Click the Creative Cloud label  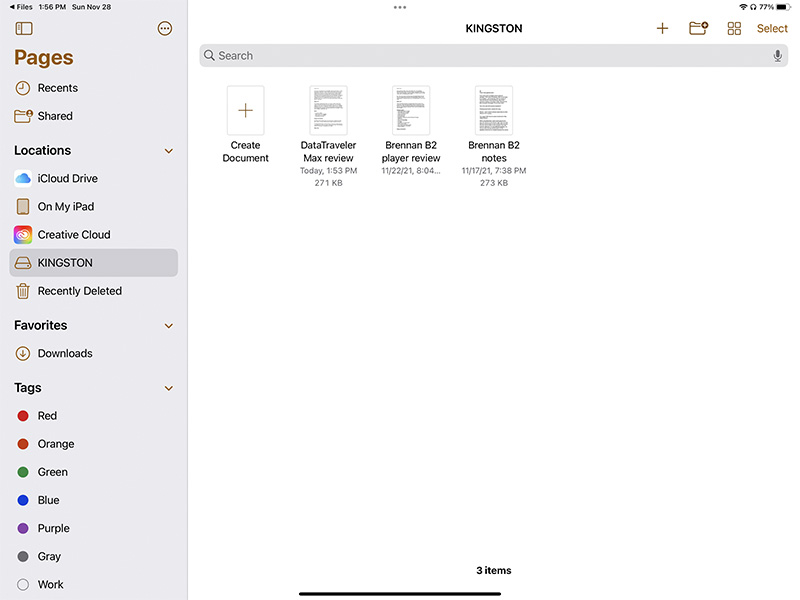point(74,235)
